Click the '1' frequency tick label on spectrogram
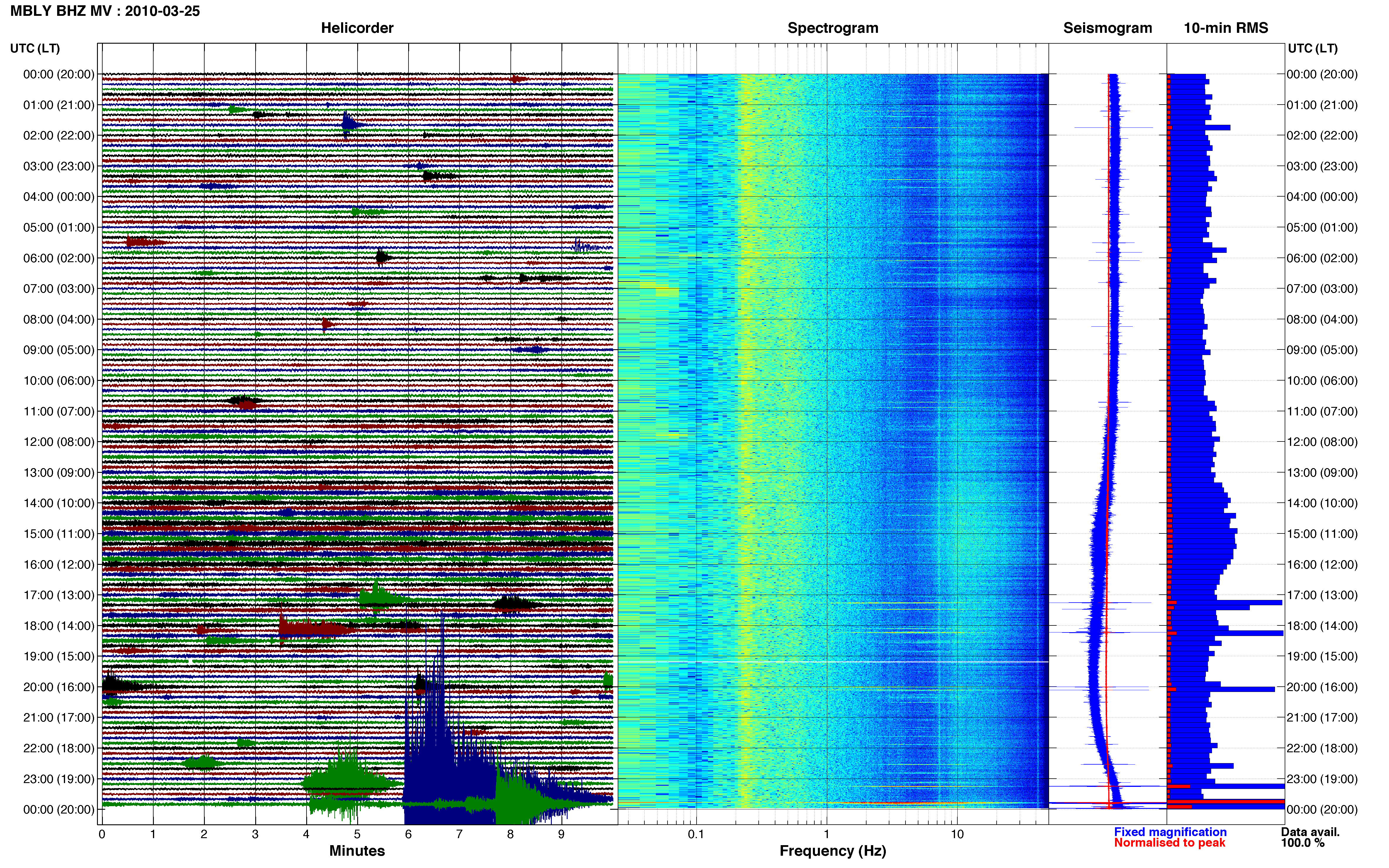Image resolution: width=1389 pixels, height=868 pixels. [x=826, y=834]
